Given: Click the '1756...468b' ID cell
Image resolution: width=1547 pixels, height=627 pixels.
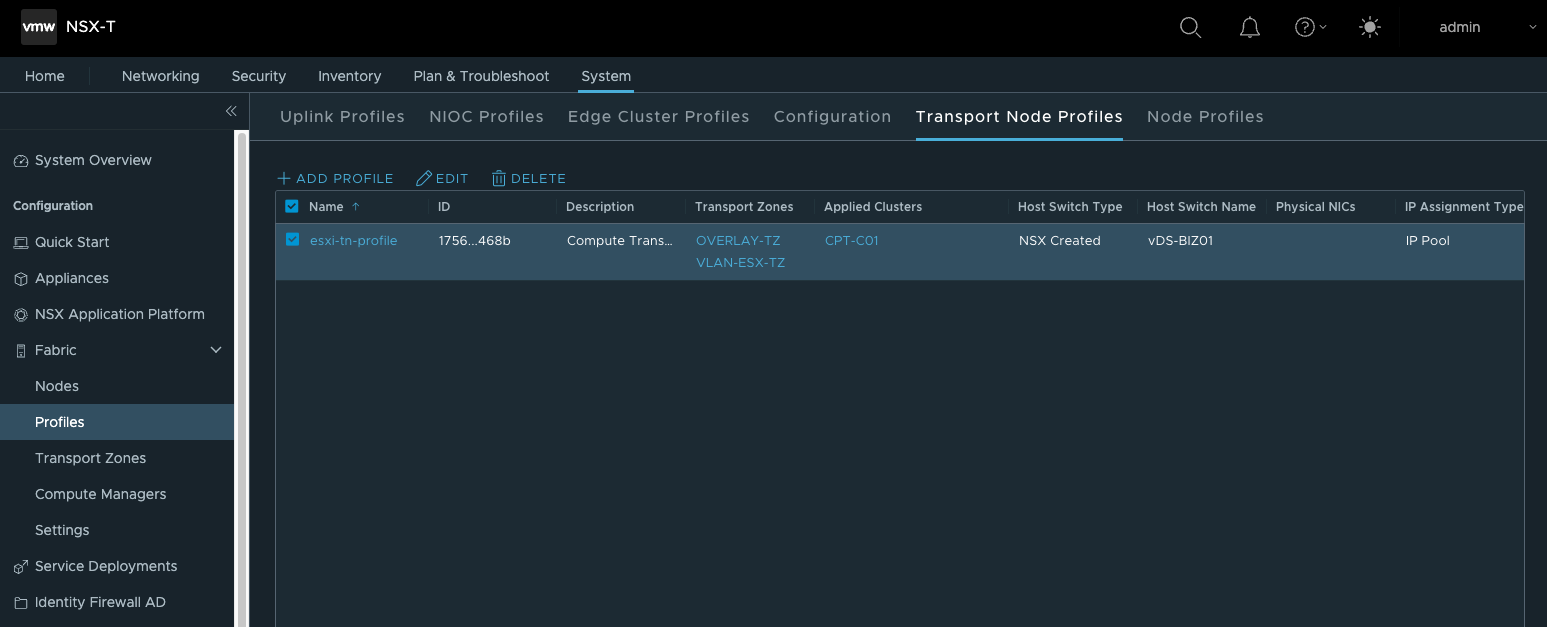Looking at the screenshot, I should tap(475, 240).
